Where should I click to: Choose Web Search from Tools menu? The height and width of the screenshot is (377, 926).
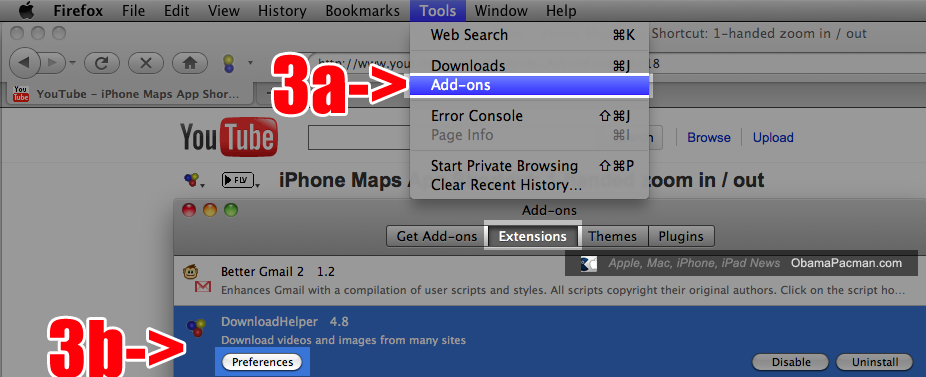[529, 35]
